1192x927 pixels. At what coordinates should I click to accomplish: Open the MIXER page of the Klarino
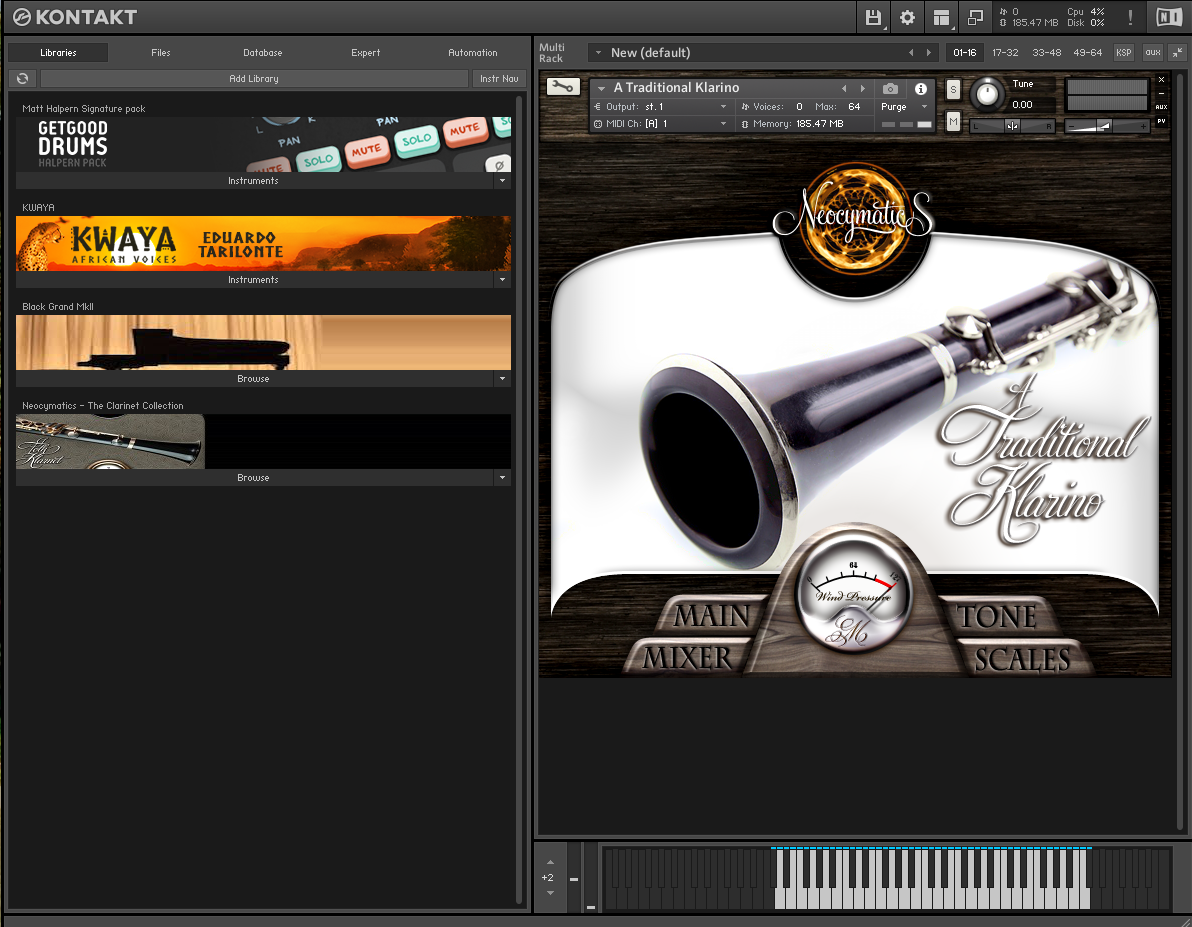tap(686, 658)
